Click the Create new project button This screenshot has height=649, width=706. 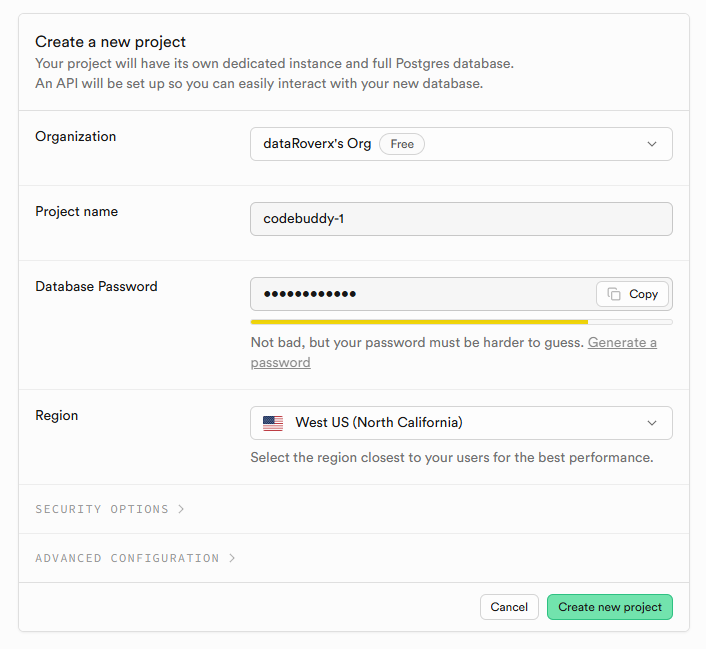[x=610, y=607]
